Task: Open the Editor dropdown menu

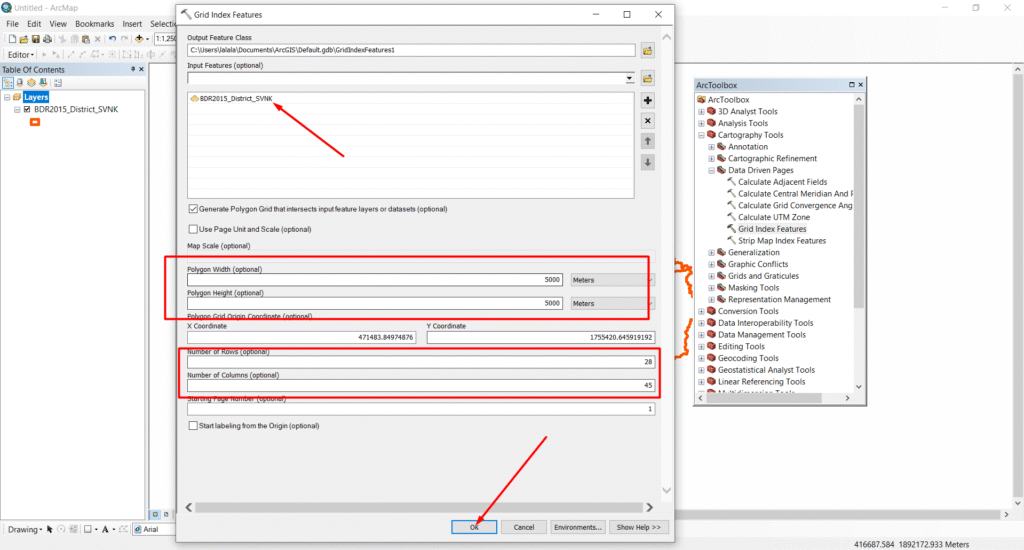Action: pos(21,55)
